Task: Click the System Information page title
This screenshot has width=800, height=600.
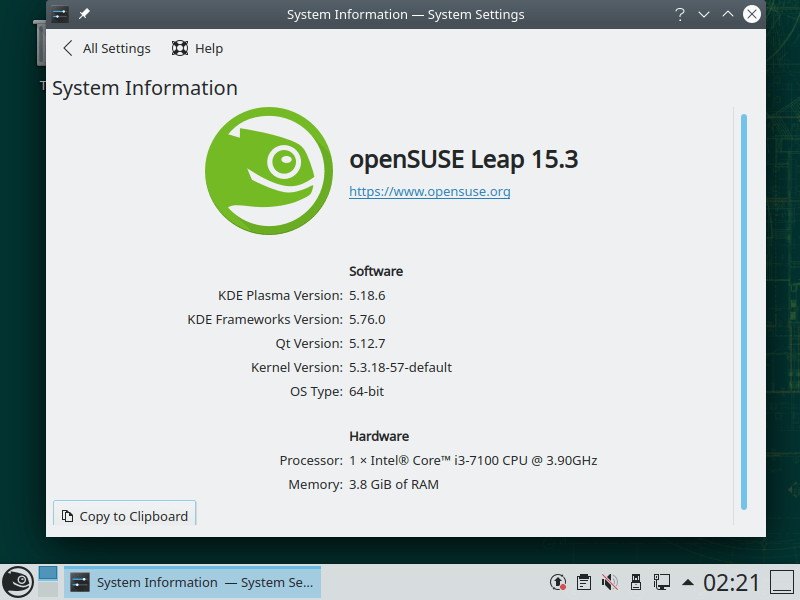Action: [x=145, y=88]
